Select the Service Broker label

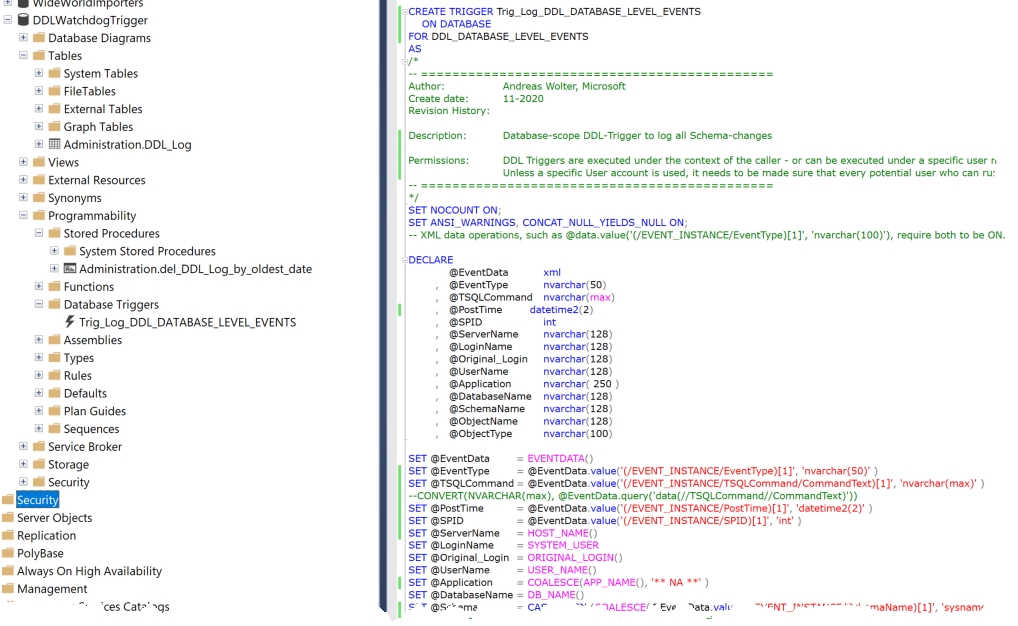[x=85, y=446]
